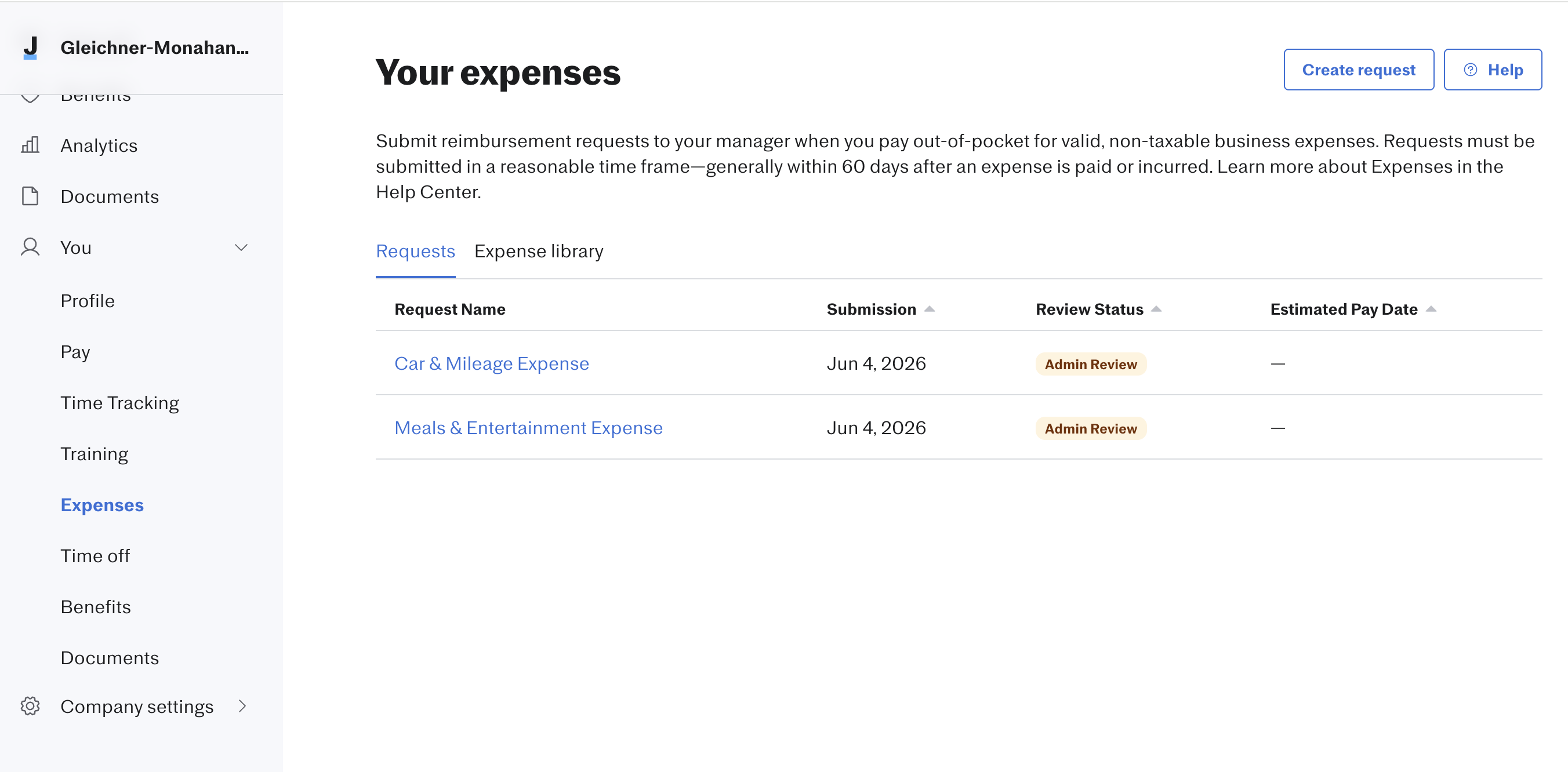
Task: Click the Help button
Action: [1493, 70]
